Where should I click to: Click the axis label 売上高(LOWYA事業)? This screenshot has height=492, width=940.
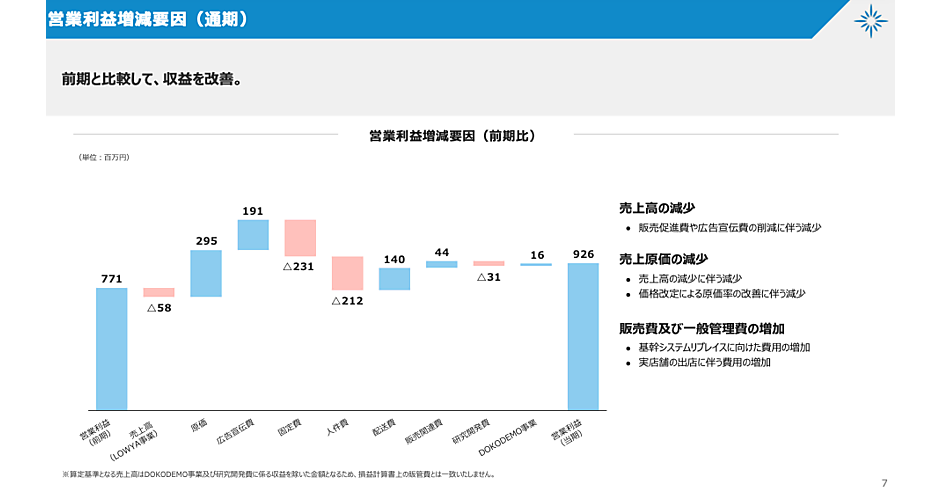point(135,442)
